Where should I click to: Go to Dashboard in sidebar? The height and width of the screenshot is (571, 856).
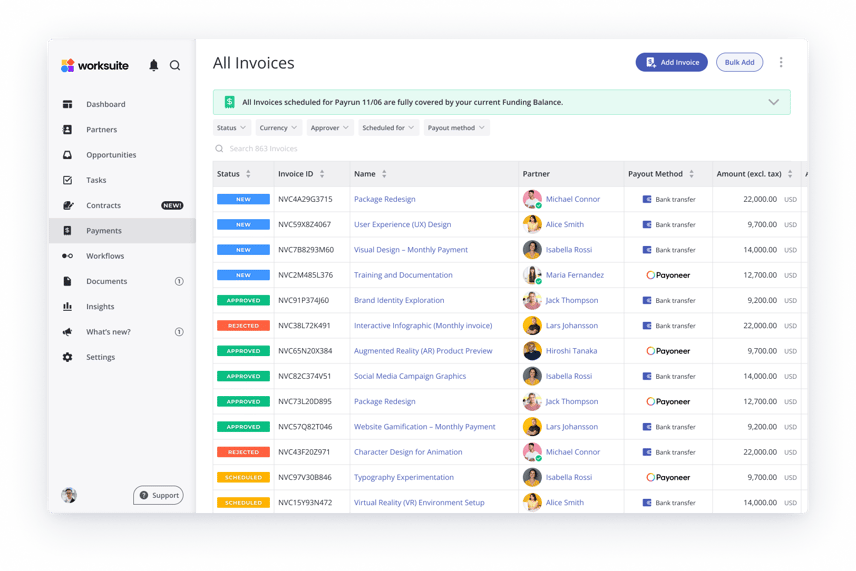pyautogui.click(x=105, y=104)
